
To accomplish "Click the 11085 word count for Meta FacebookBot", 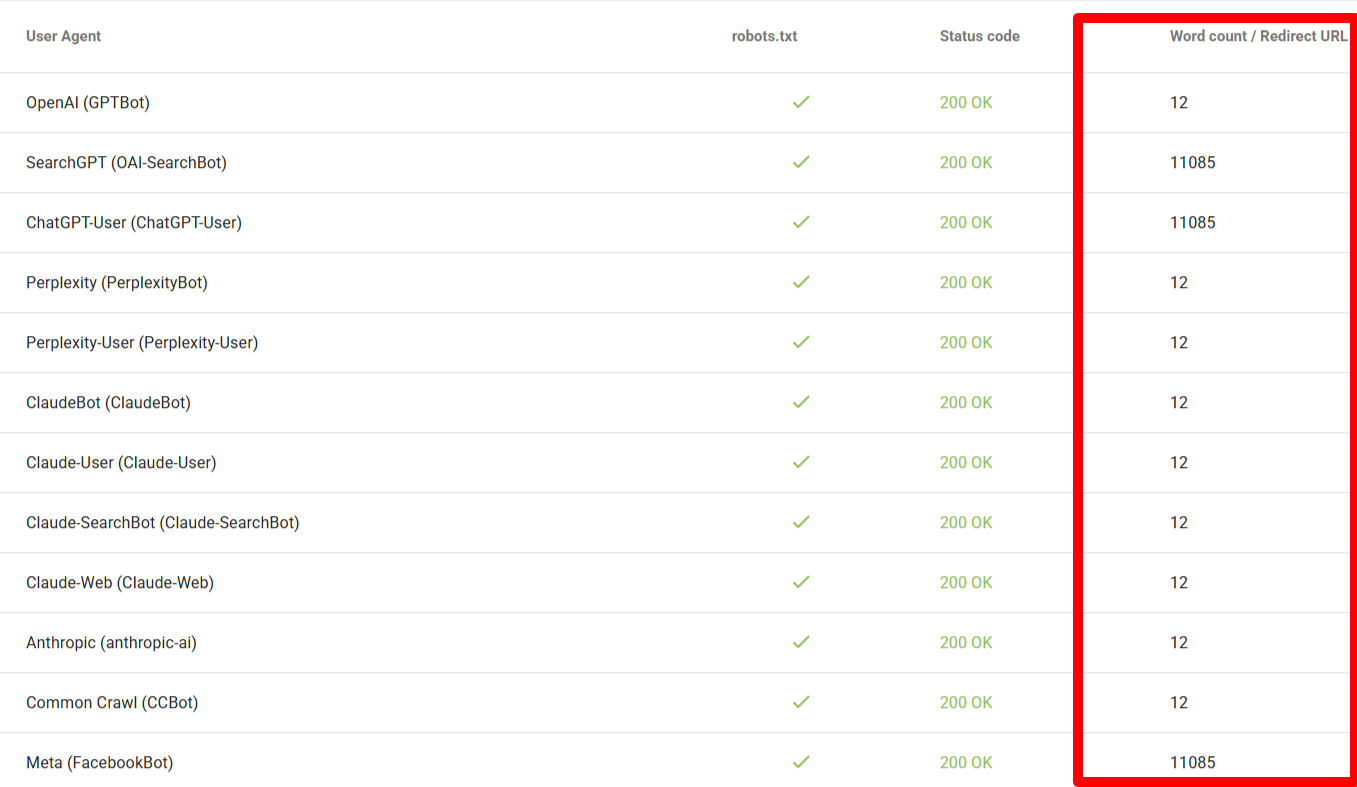I will point(1193,762).
